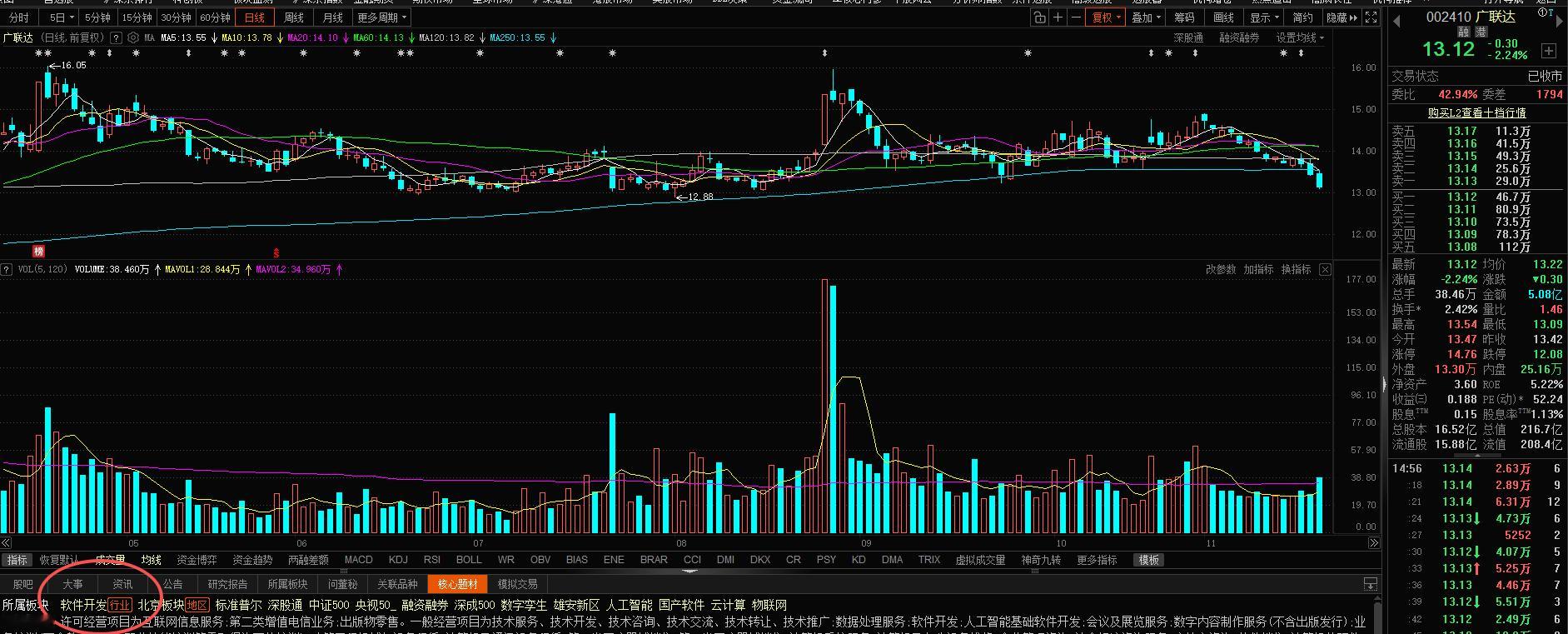
Task: Zoom in chart with plus icon
Action: pyautogui.click(x=1058, y=17)
